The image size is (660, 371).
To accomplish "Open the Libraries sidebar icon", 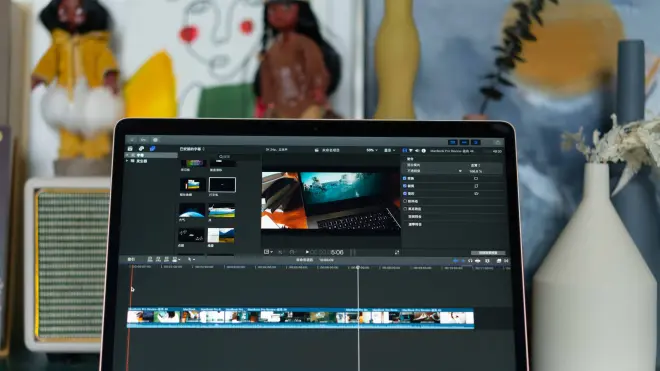I will 130,149.
